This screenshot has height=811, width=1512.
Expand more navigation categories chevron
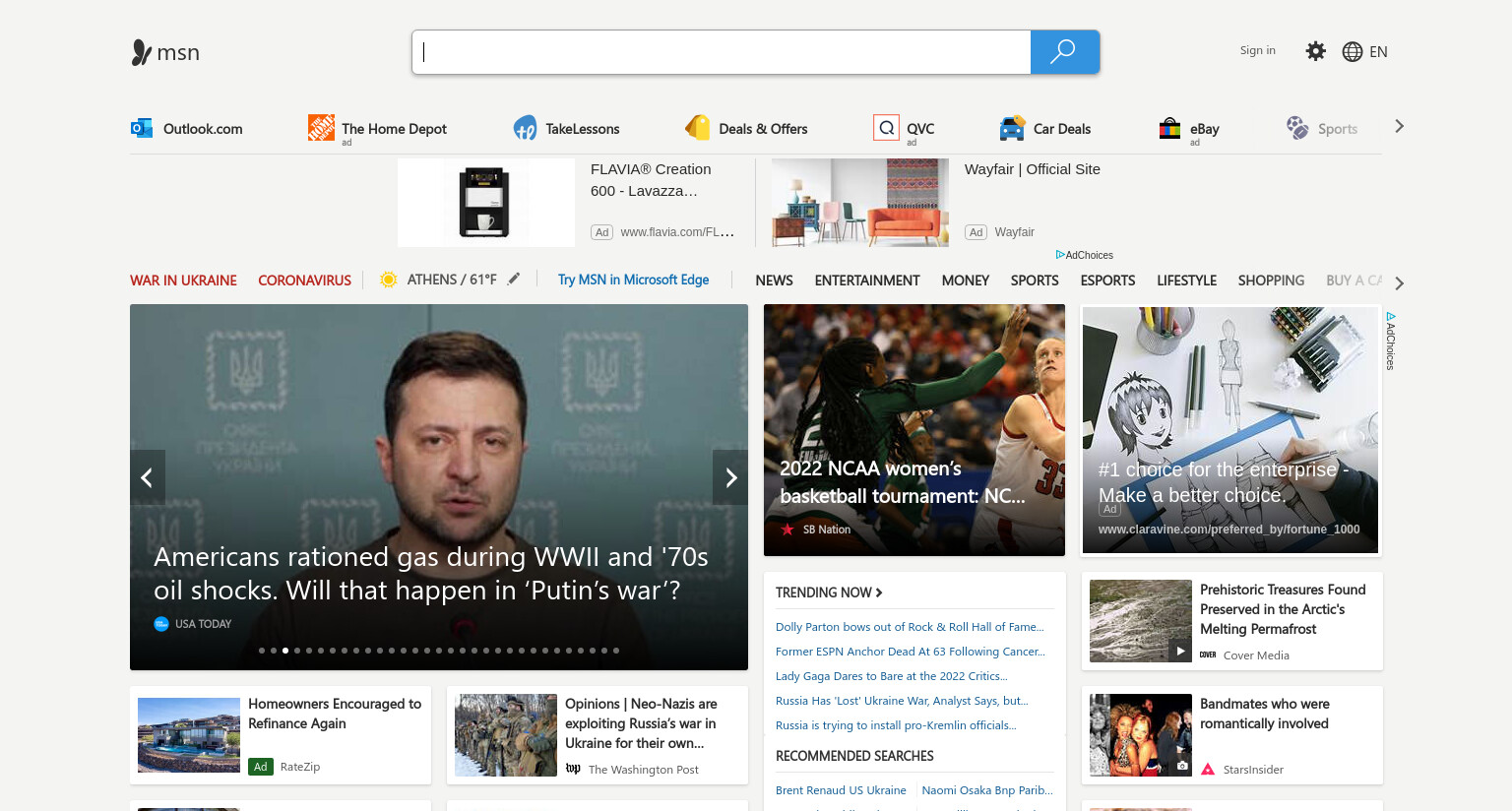point(1399,283)
